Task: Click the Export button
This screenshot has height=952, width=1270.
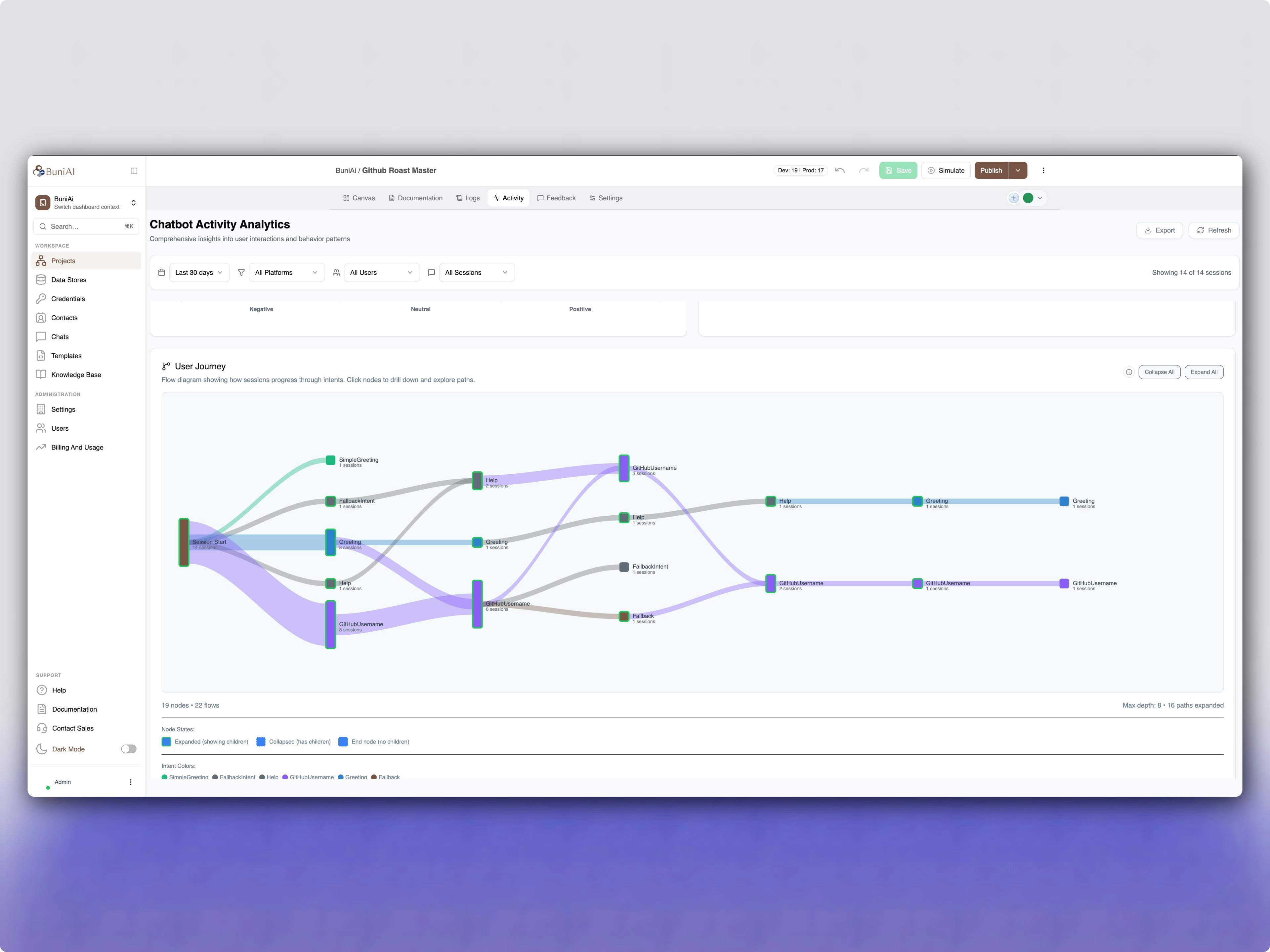Action: pos(1159,230)
